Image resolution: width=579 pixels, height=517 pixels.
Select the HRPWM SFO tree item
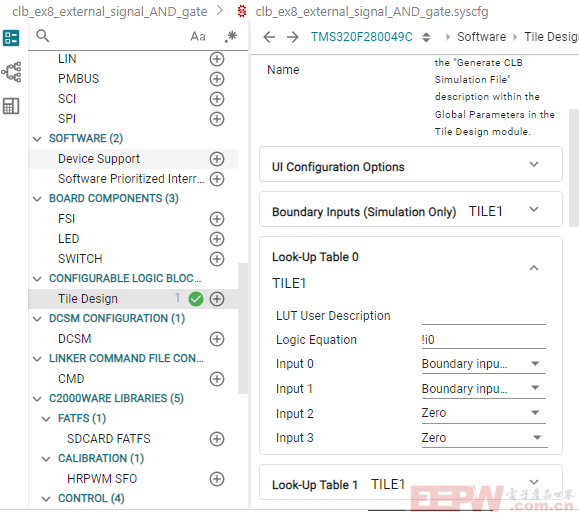click(x=102, y=479)
